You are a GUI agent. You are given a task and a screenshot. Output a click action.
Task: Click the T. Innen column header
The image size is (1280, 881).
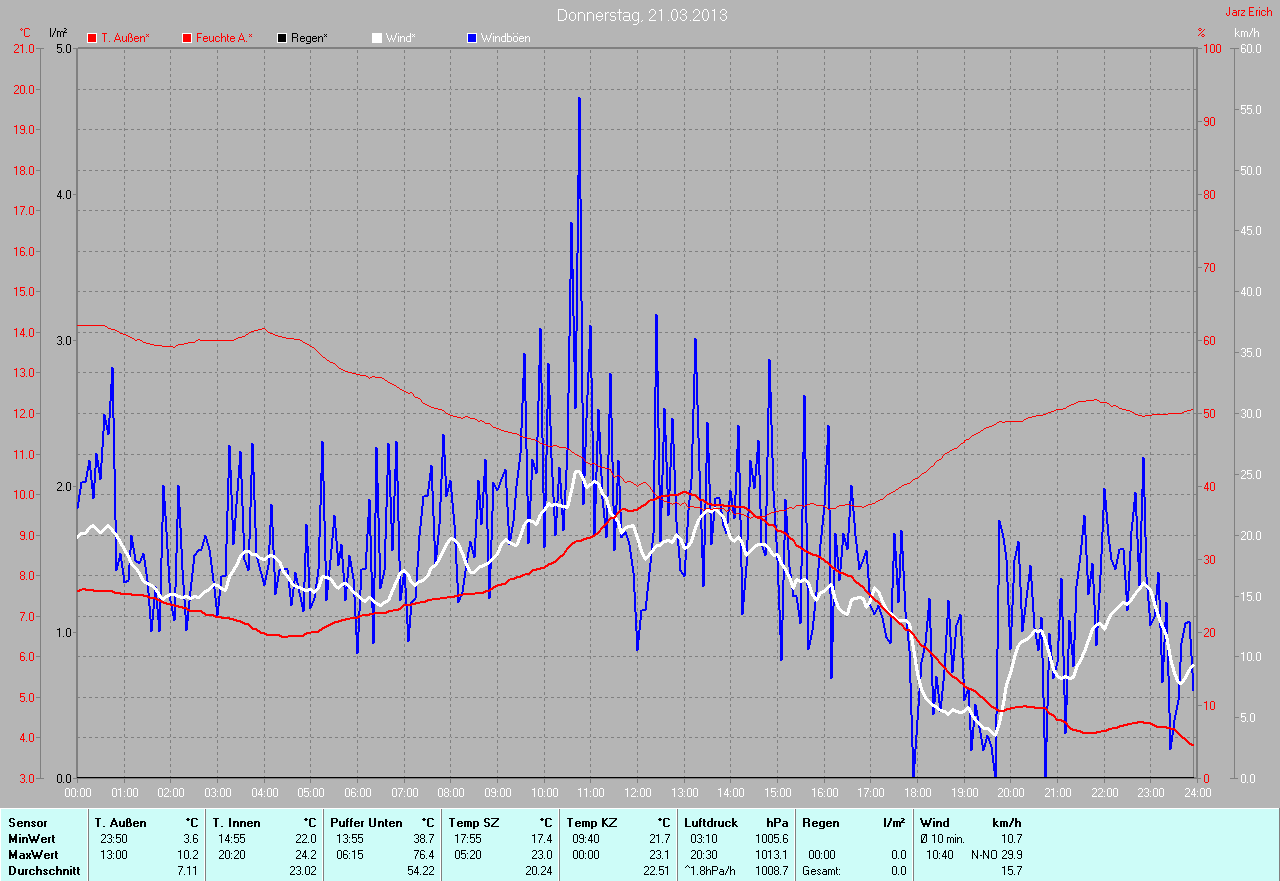[x=235, y=823]
